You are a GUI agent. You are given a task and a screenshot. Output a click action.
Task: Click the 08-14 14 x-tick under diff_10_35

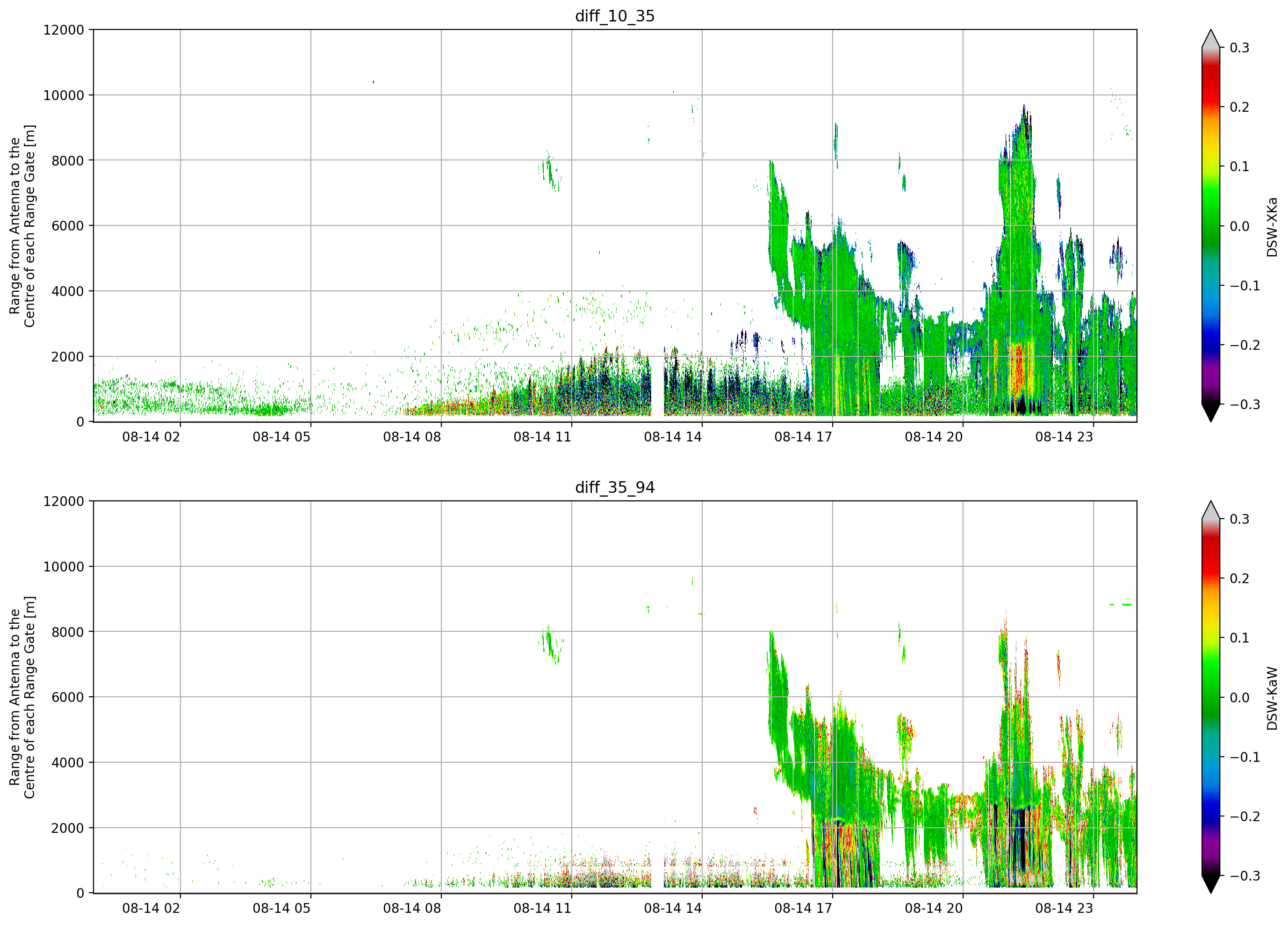(x=673, y=437)
